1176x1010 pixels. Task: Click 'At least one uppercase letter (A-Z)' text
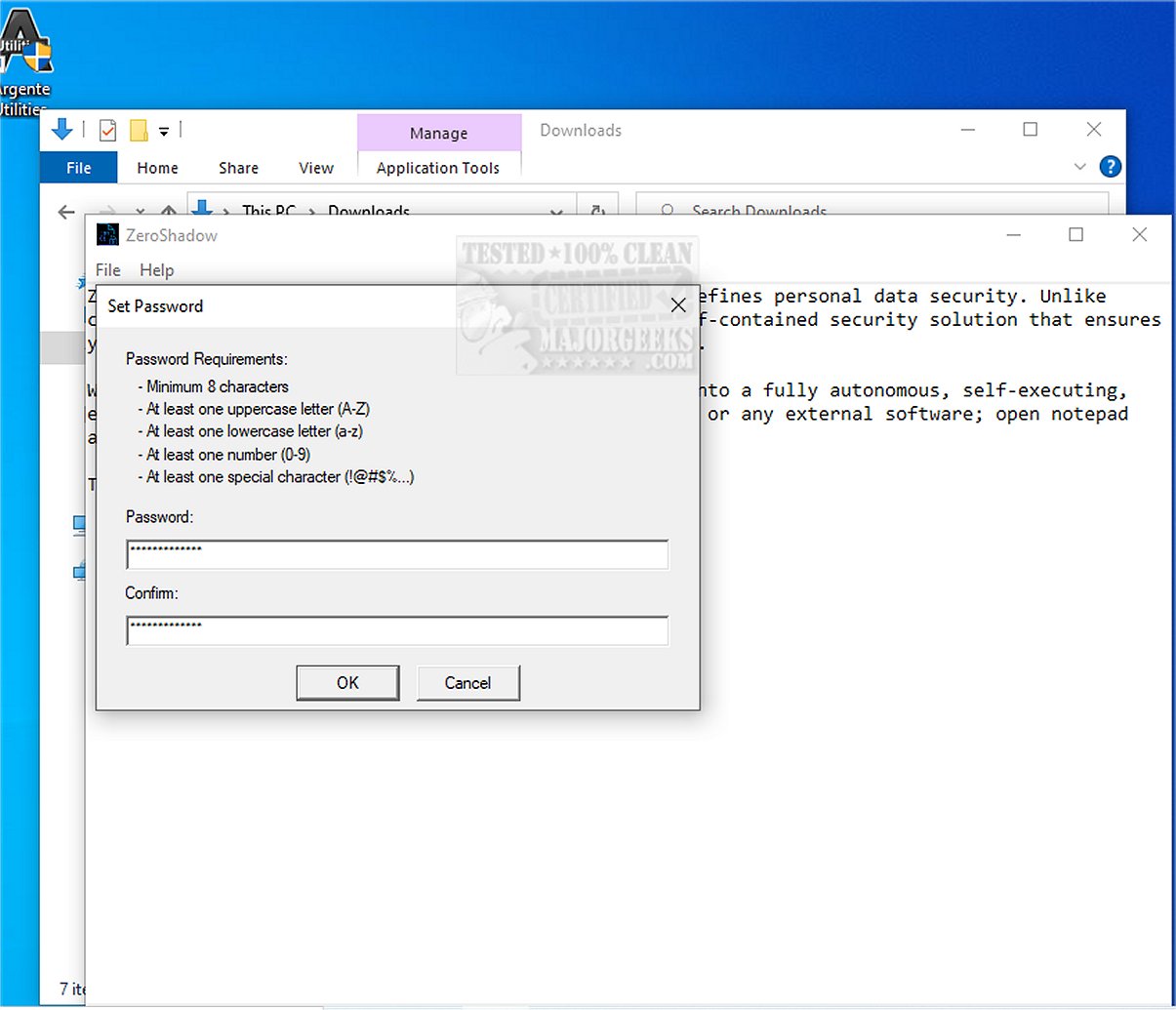(x=254, y=409)
